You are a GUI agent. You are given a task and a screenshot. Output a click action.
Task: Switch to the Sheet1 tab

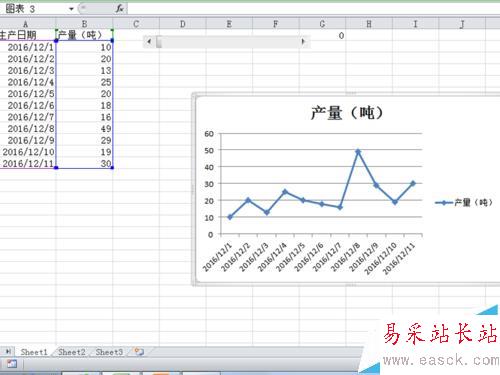(34, 352)
